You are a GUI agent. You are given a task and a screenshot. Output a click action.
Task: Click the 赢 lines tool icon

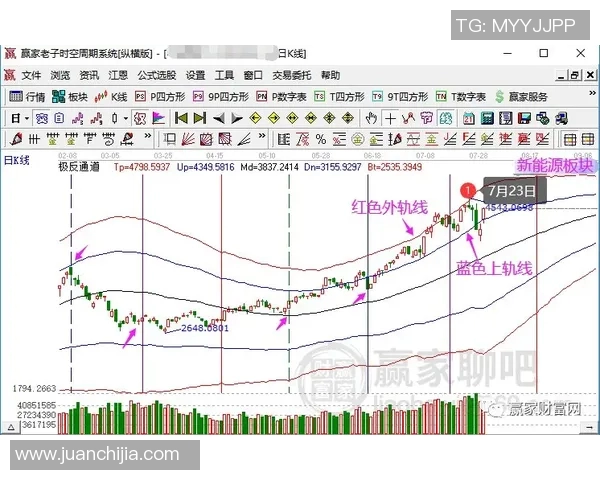(524, 139)
